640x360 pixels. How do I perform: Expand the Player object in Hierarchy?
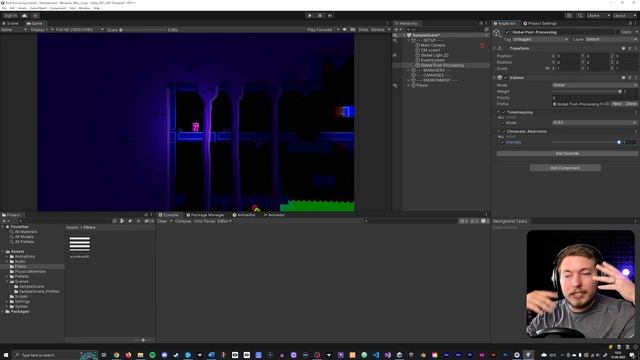click(409, 85)
